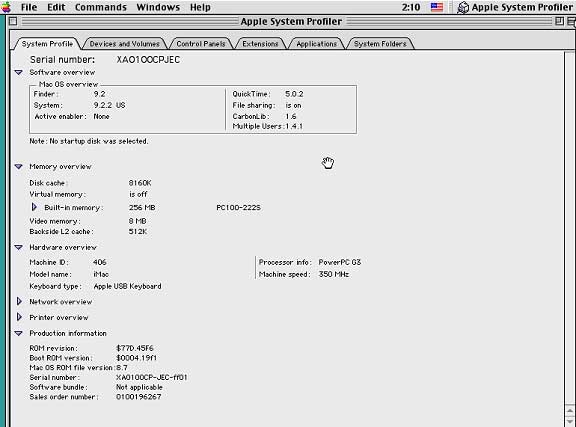The height and width of the screenshot is (427, 576).
Task: Expand the Network overview section
Action: point(19,301)
